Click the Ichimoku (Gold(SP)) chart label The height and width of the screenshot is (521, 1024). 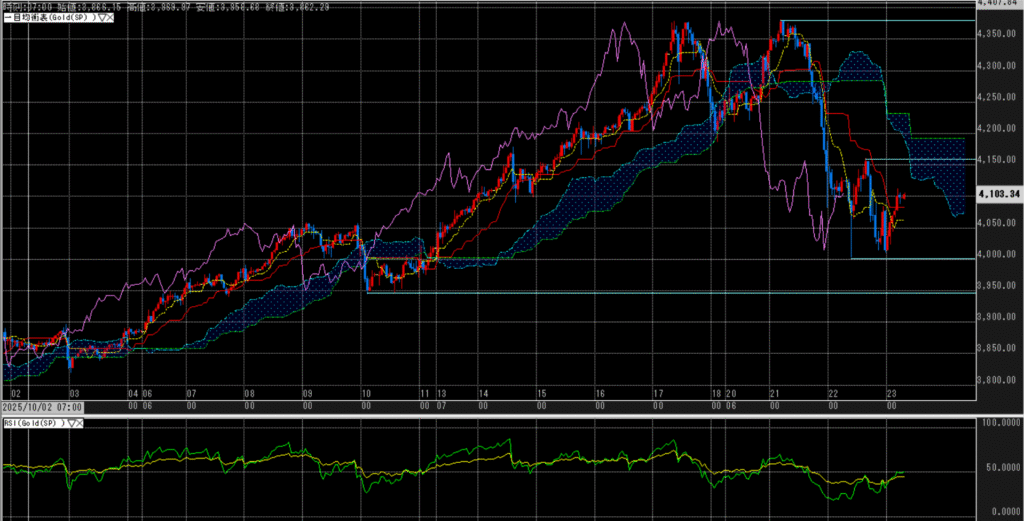click(x=48, y=19)
